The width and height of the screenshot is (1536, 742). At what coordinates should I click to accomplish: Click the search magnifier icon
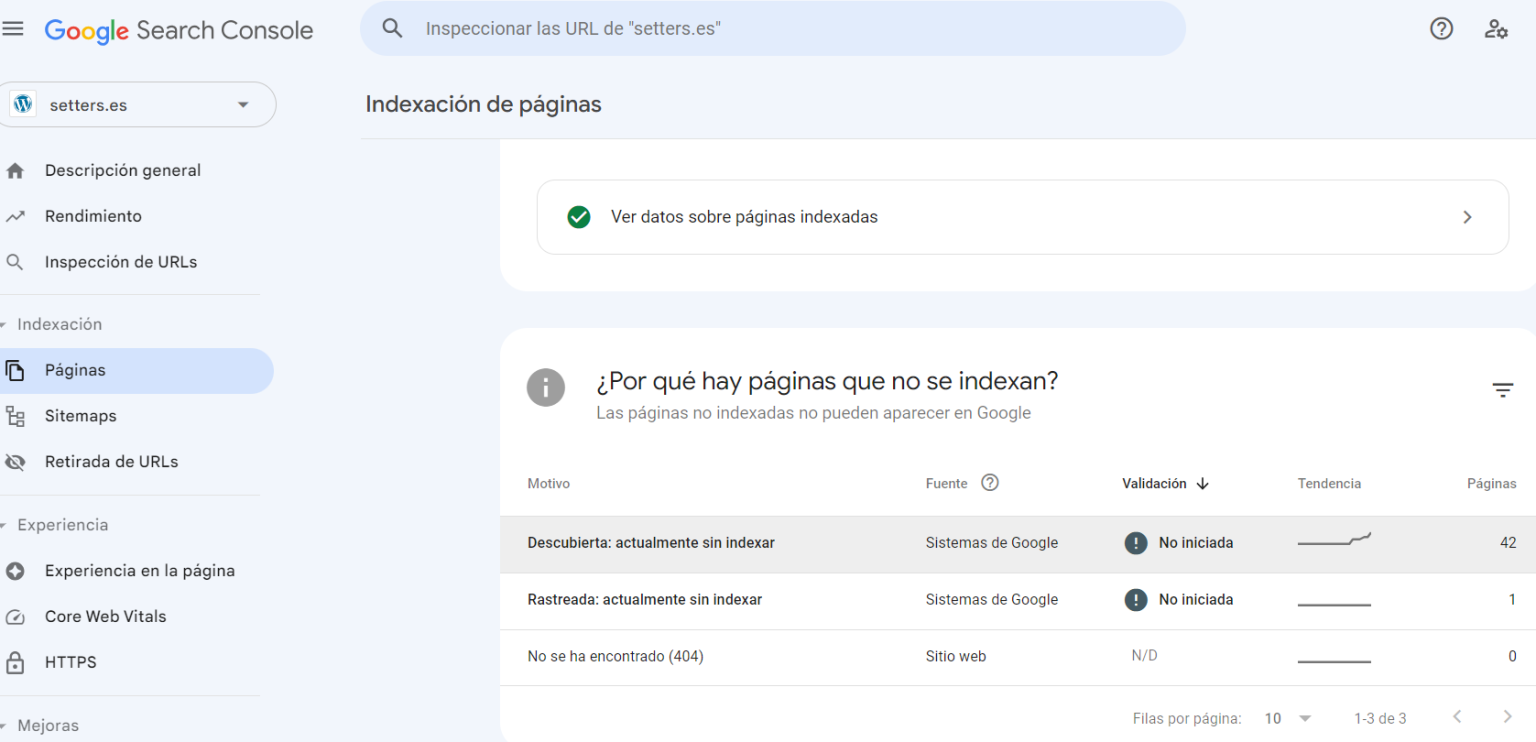coord(393,29)
